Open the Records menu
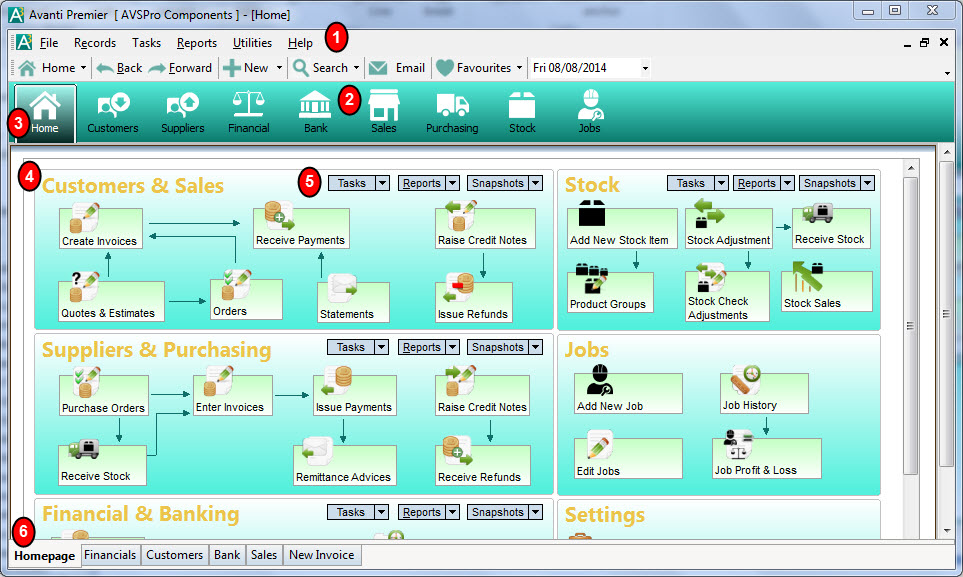This screenshot has height=577, width=963. coord(95,43)
